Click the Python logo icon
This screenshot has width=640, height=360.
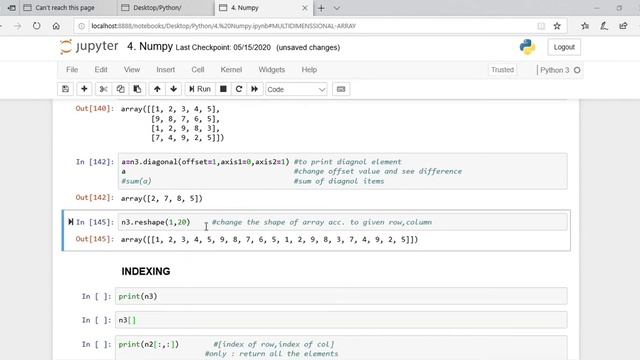[527, 47]
